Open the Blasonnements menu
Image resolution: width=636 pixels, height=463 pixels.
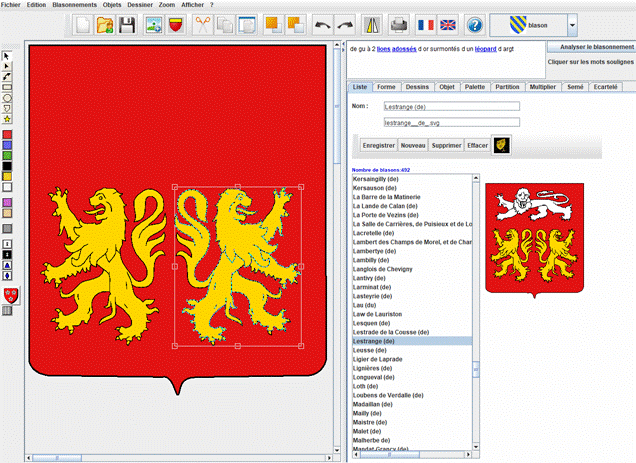(74, 5)
